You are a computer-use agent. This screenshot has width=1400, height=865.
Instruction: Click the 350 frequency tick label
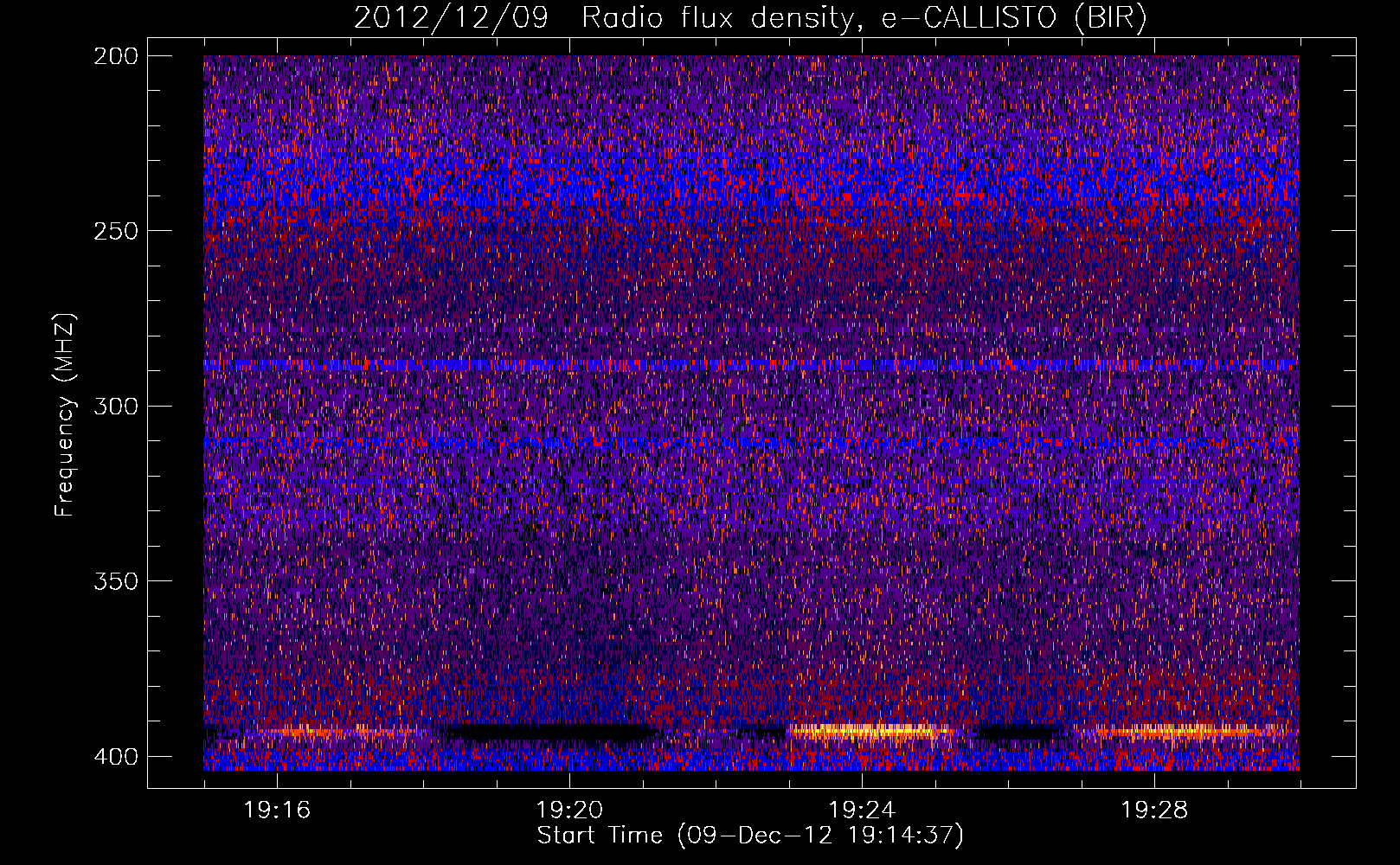pos(115,580)
